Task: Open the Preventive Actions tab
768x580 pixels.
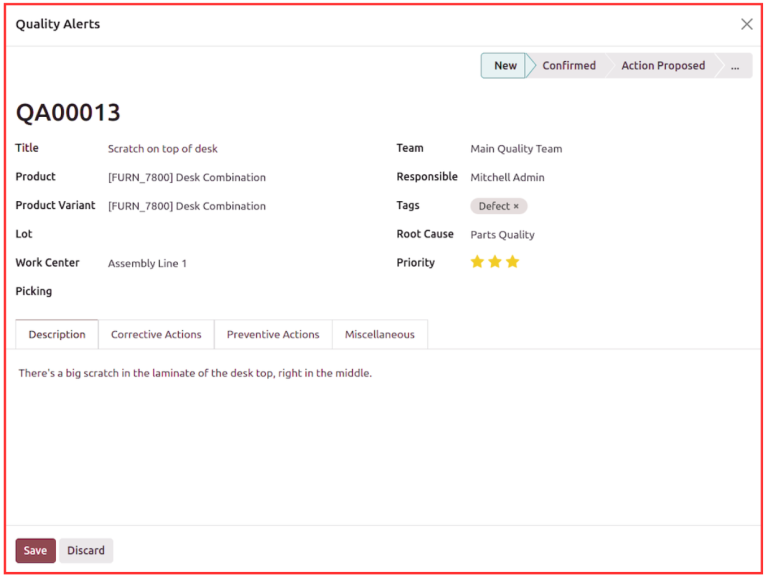Action: pos(273,335)
